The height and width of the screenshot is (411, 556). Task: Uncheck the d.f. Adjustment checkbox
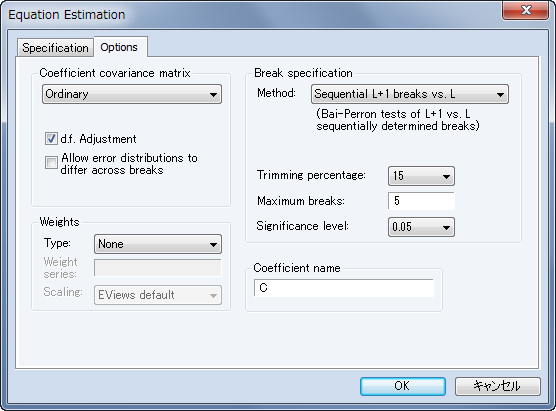tap(51, 139)
